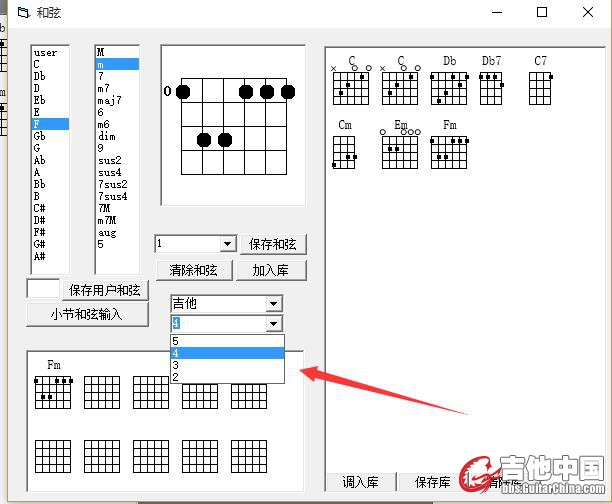Select the Db7 chord diagram in library
The width and height of the screenshot is (612, 504).
(x=491, y=88)
